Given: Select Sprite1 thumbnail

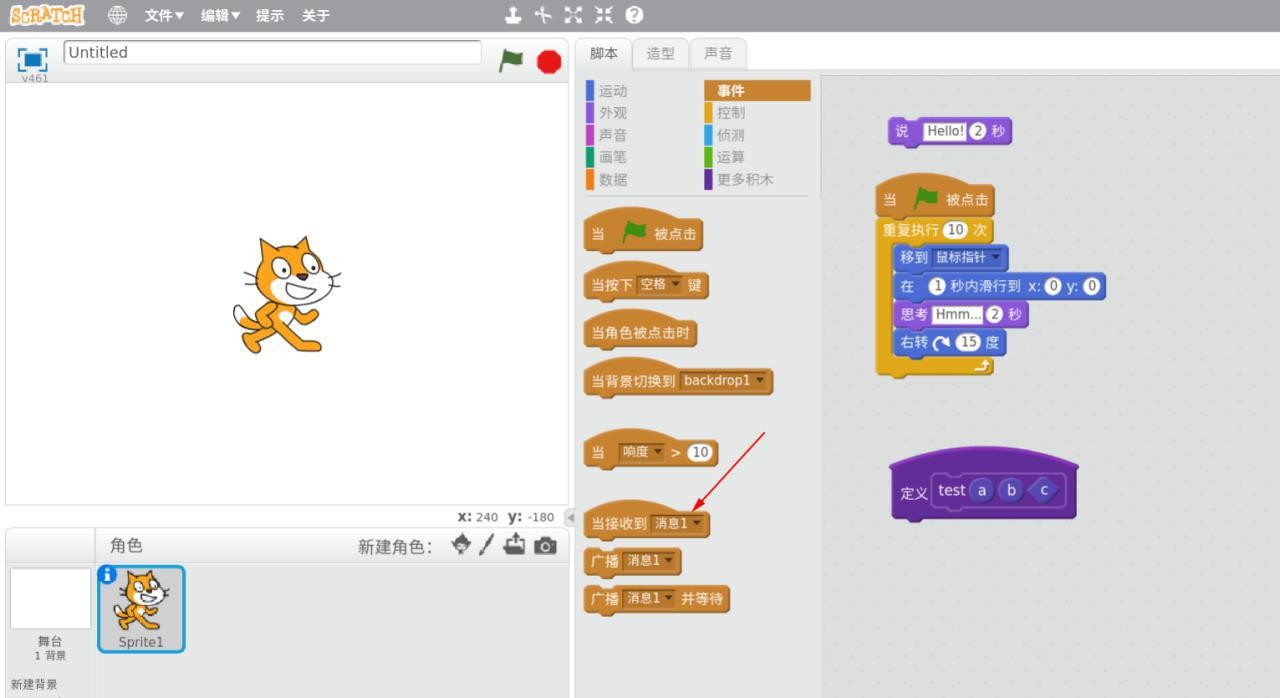Looking at the screenshot, I should click(141, 609).
